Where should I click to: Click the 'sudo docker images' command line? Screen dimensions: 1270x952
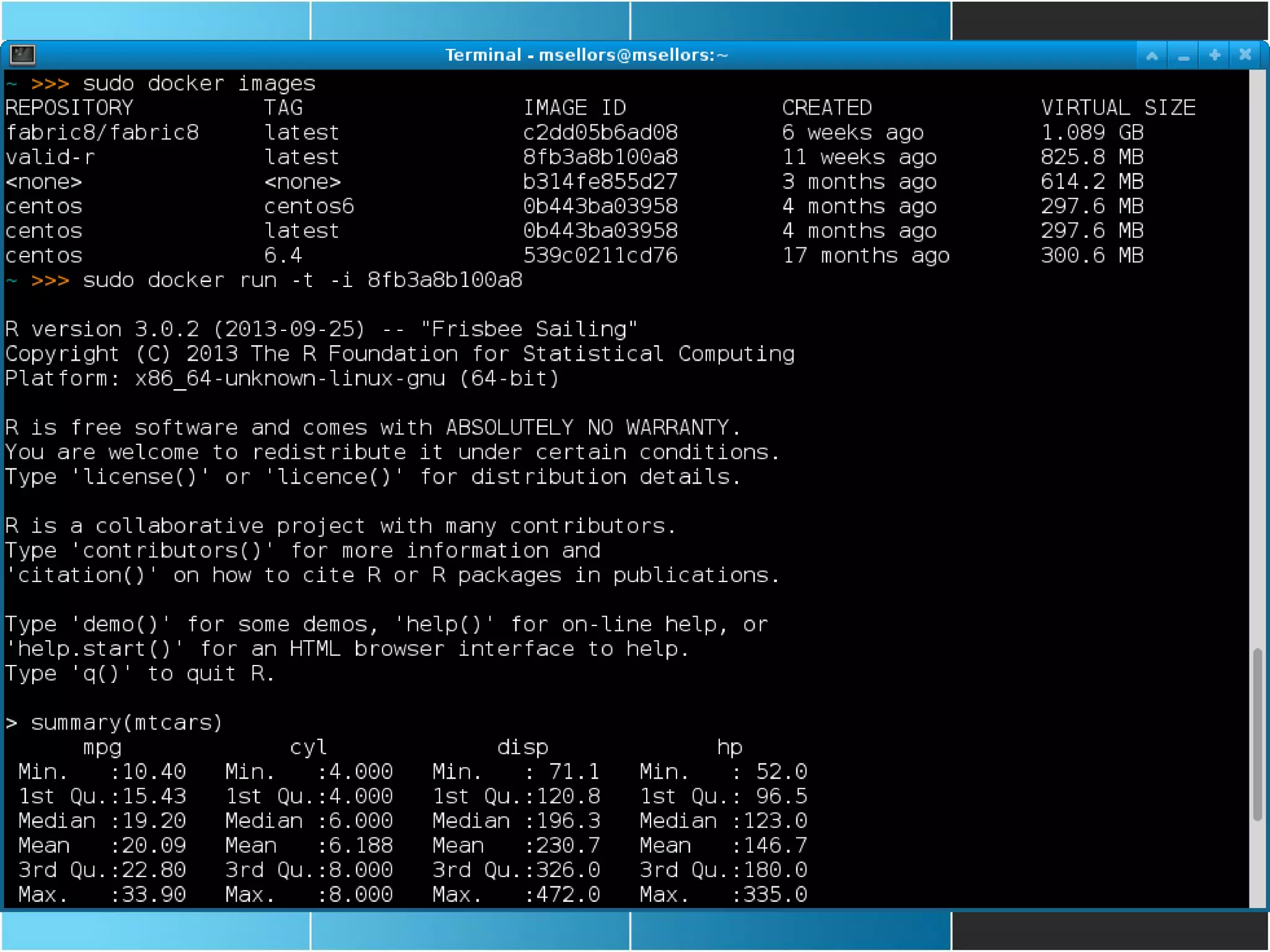click(198, 84)
